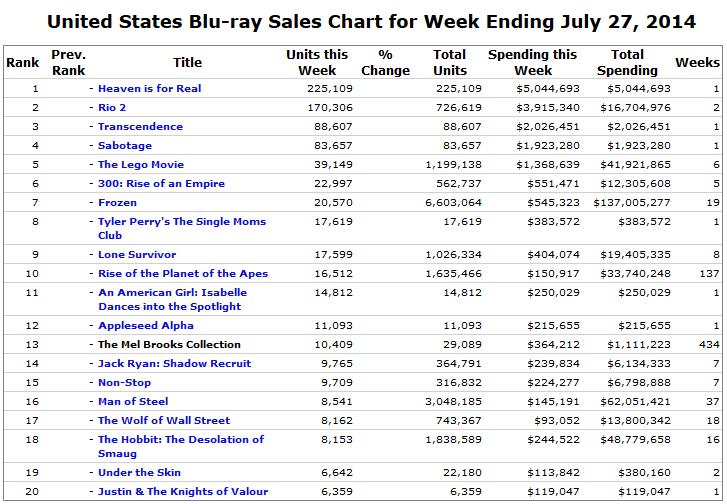Open the Heaven is for Real link

(x=149, y=88)
